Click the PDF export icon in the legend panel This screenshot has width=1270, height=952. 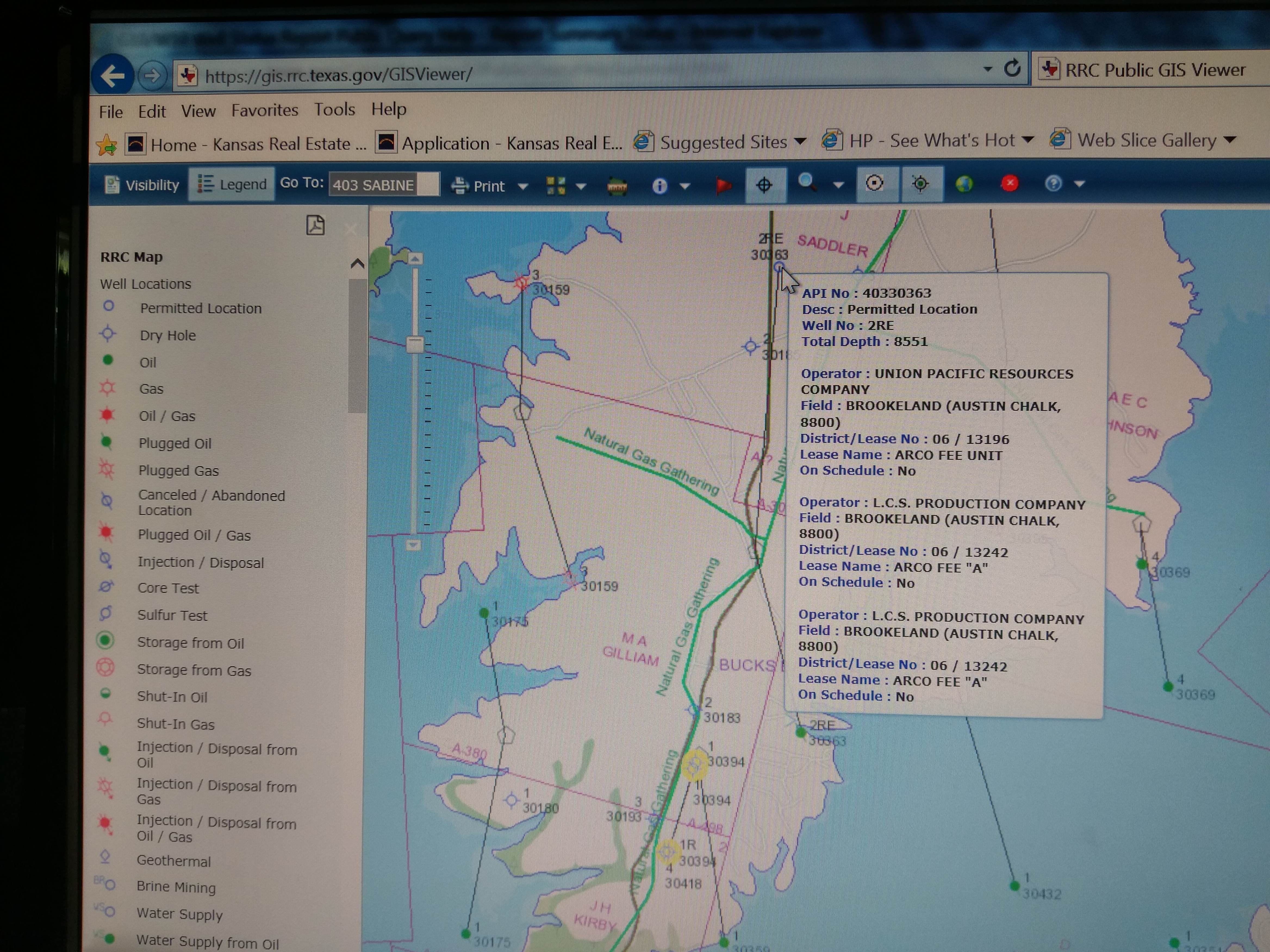click(315, 225)
